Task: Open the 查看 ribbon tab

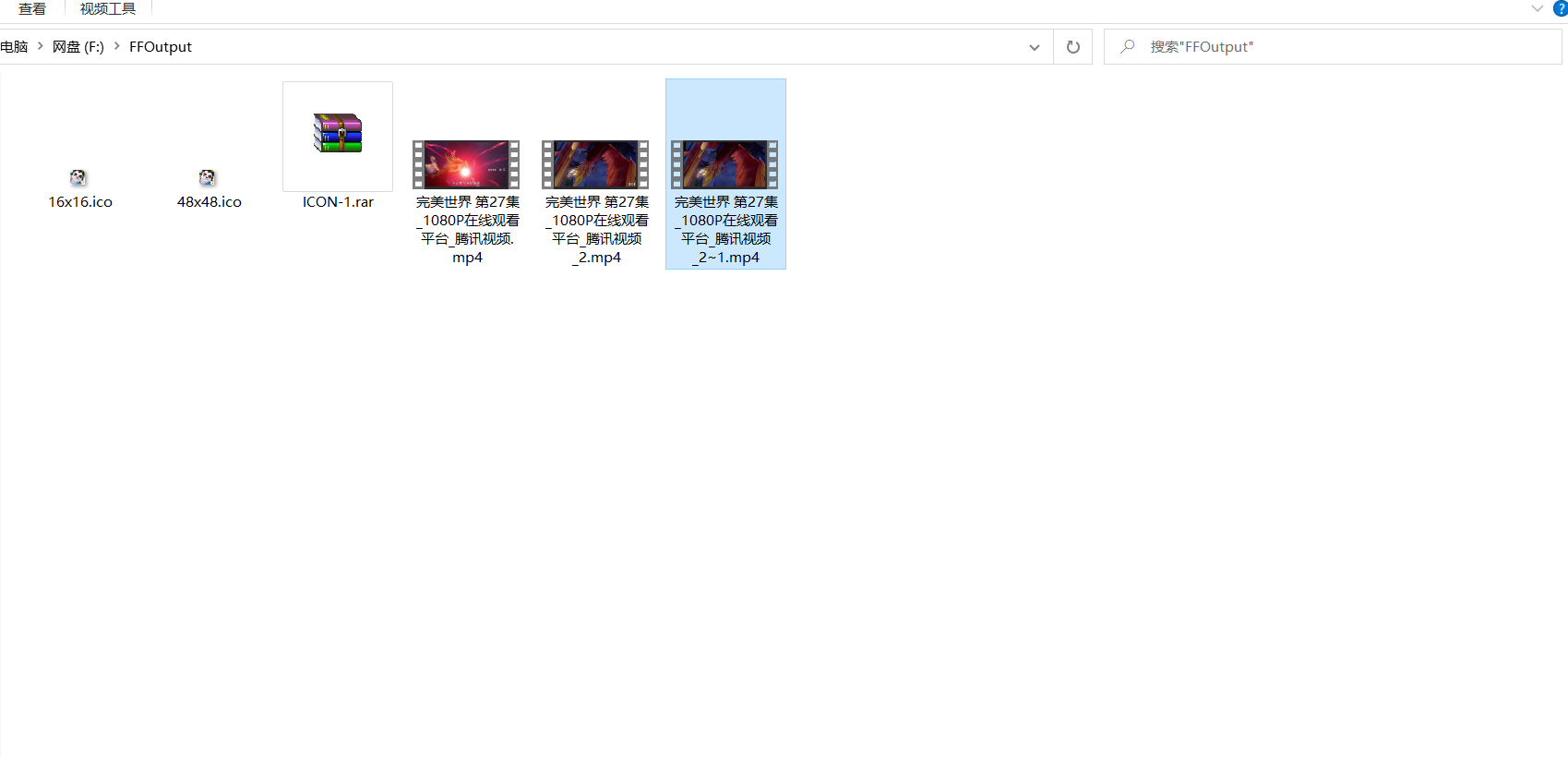Action: (32, 9)
